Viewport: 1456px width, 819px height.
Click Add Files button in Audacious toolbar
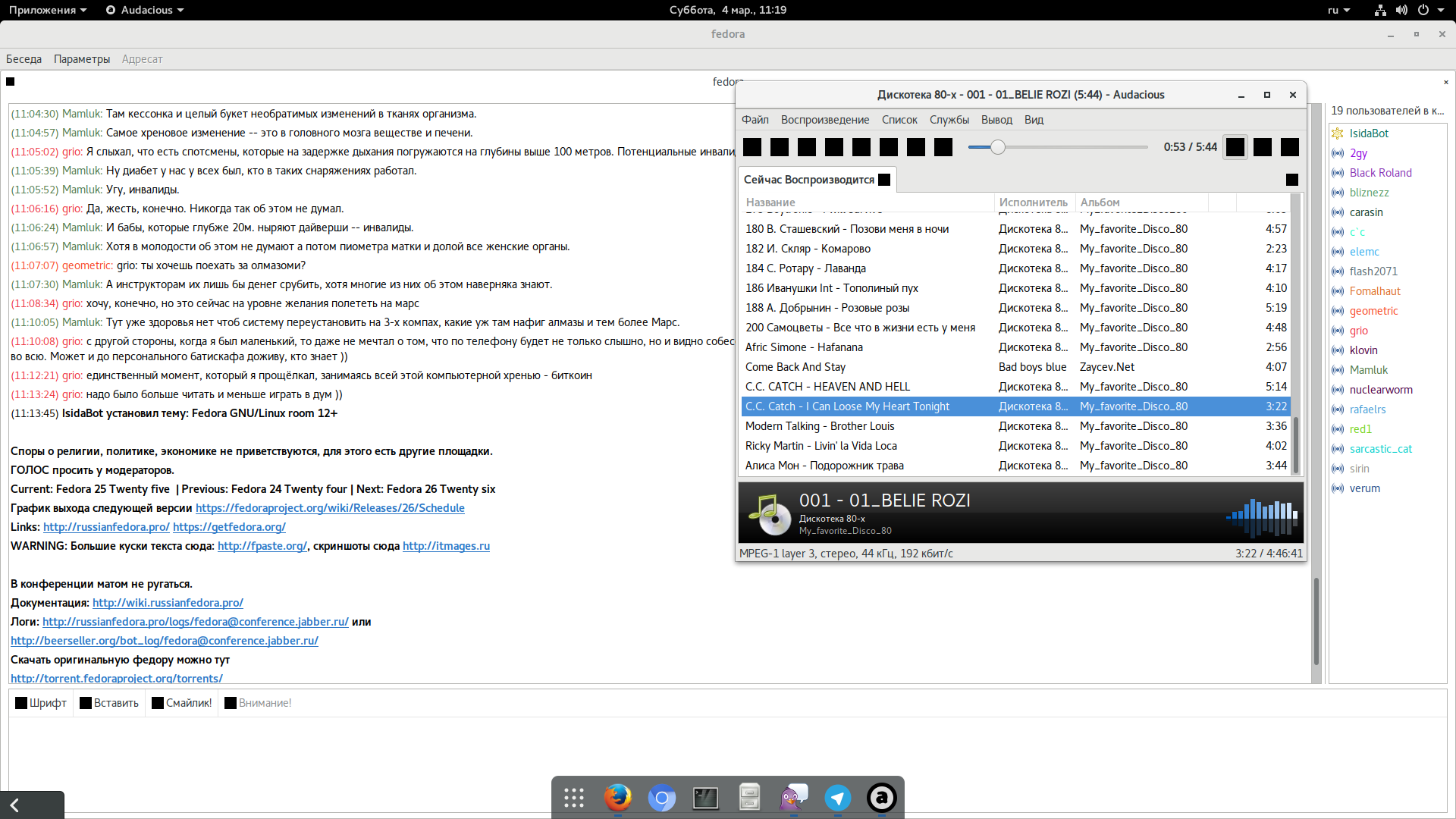(807, 147)
